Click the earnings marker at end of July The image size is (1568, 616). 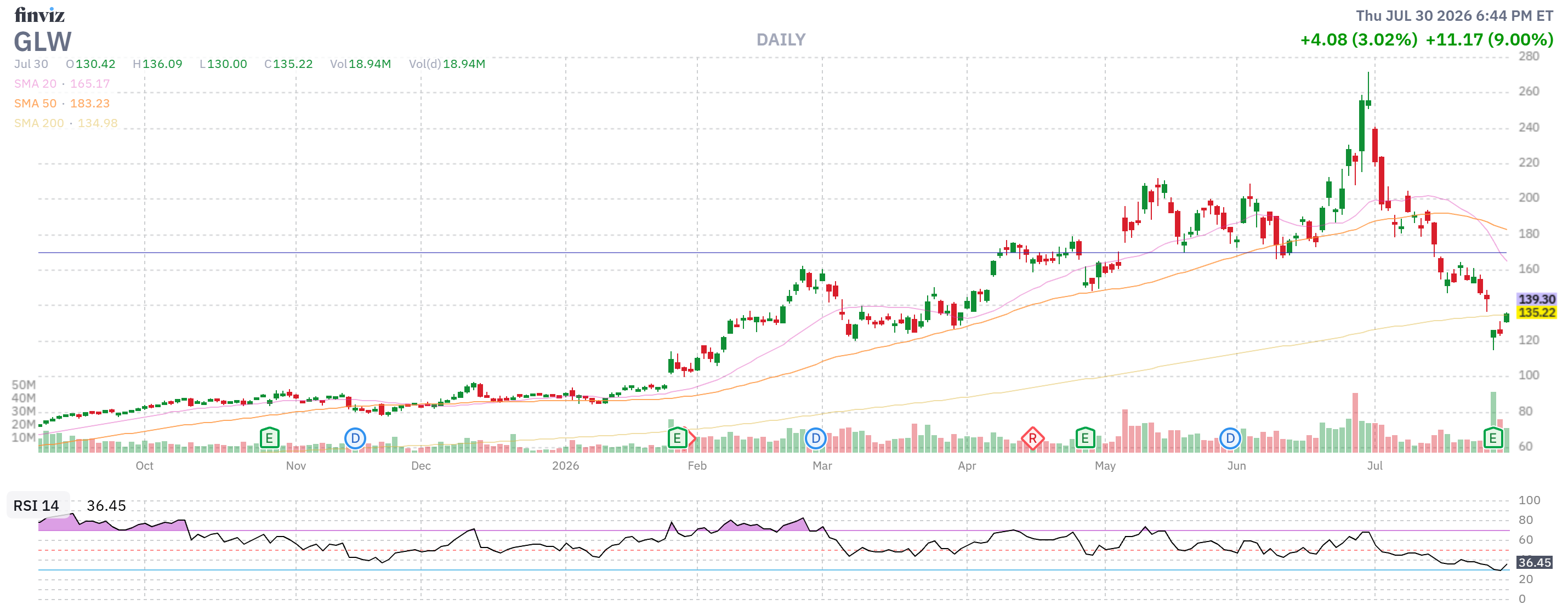[1492, 438]
